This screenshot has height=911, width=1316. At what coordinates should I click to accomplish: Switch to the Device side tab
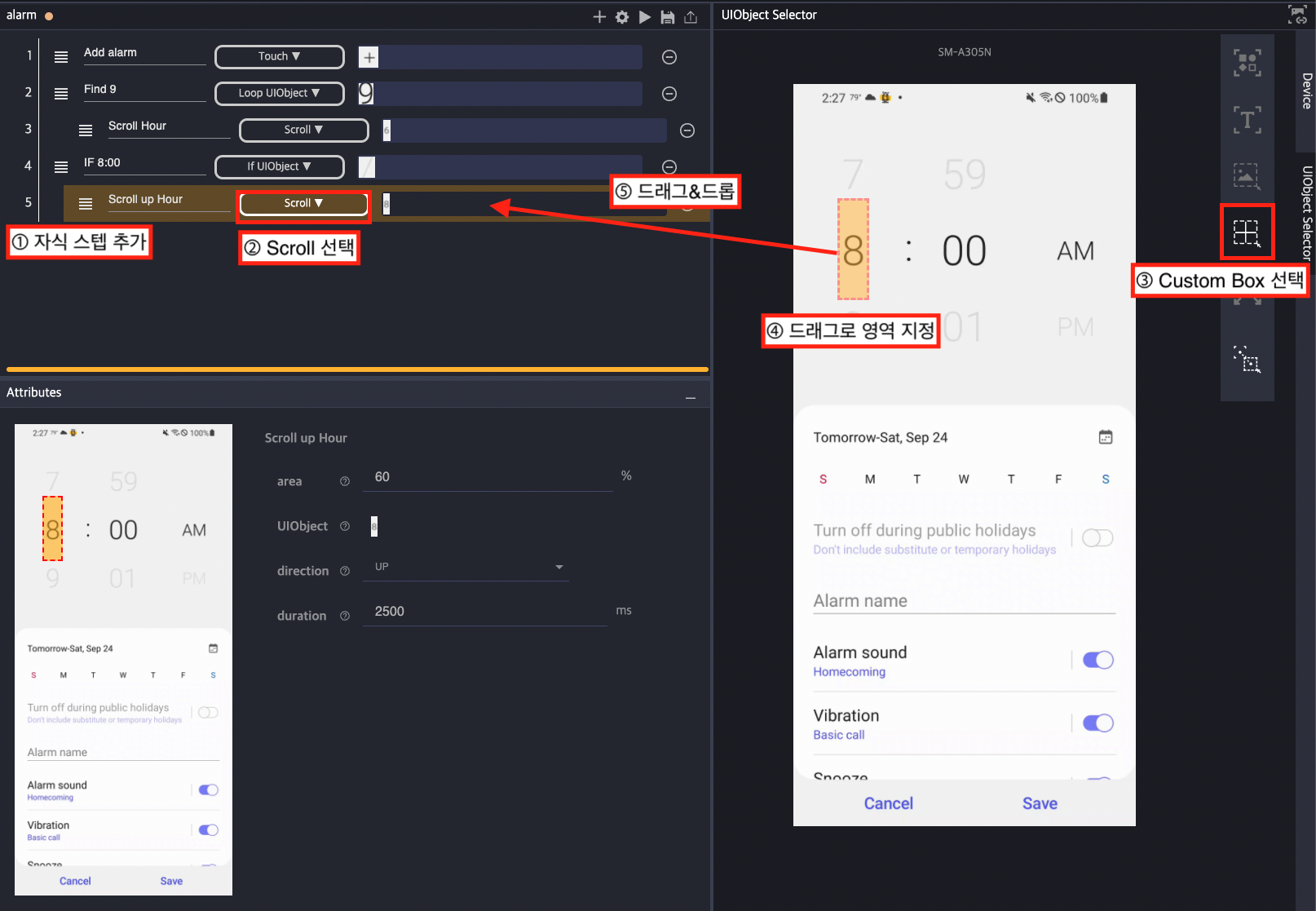pos(1306,91)
